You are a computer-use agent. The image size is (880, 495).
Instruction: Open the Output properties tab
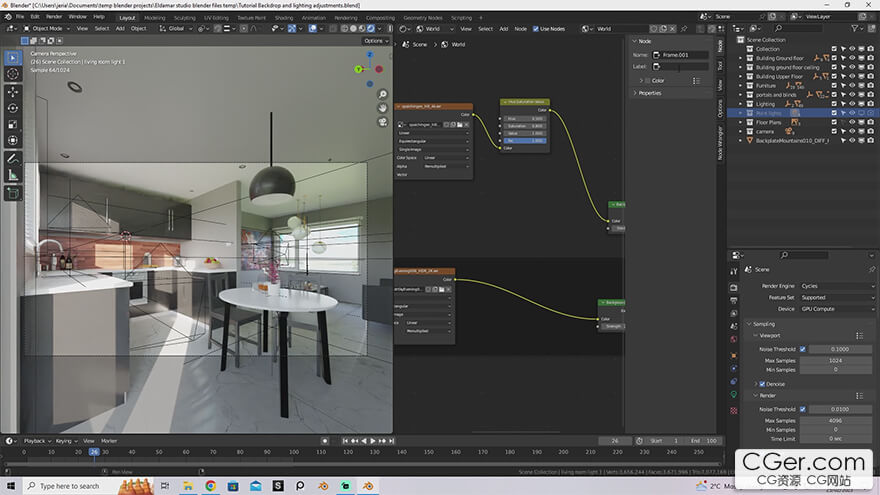click(x=734, y=300)
